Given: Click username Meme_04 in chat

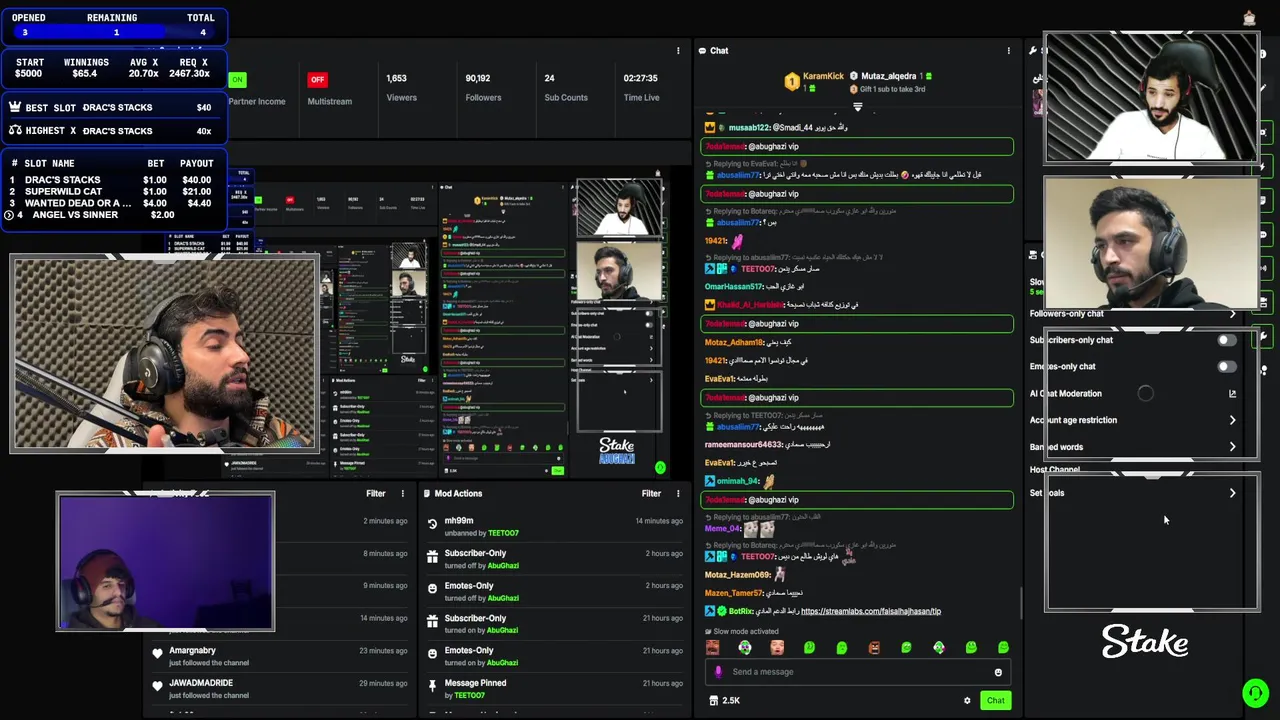Looking at the screenshot, I should point(722,528).
